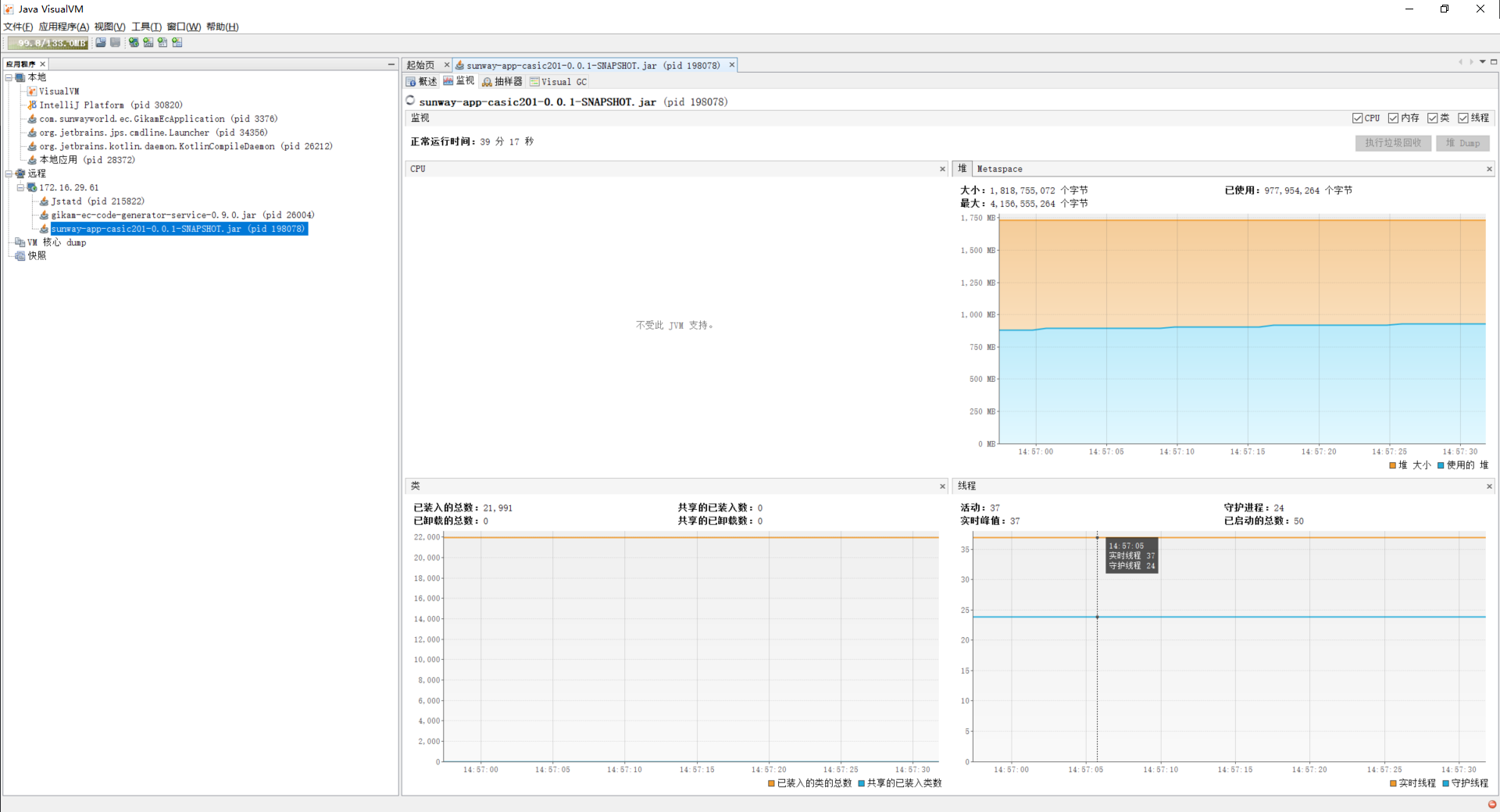The image size is (1500, 812).
Task: Click the 堆 Dump button
Action: coord(1462,143)
